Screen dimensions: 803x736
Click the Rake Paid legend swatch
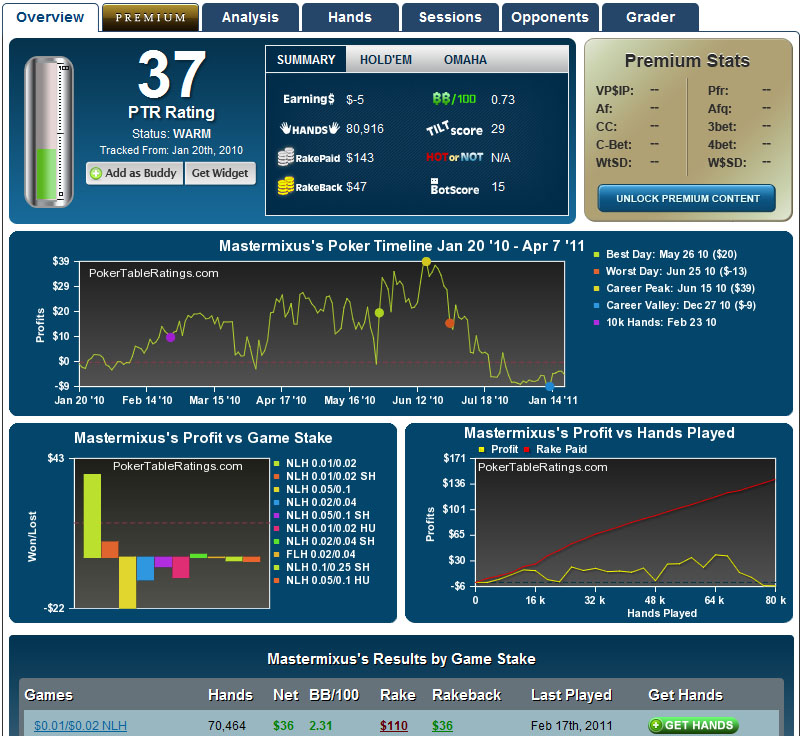click(526, 450)
